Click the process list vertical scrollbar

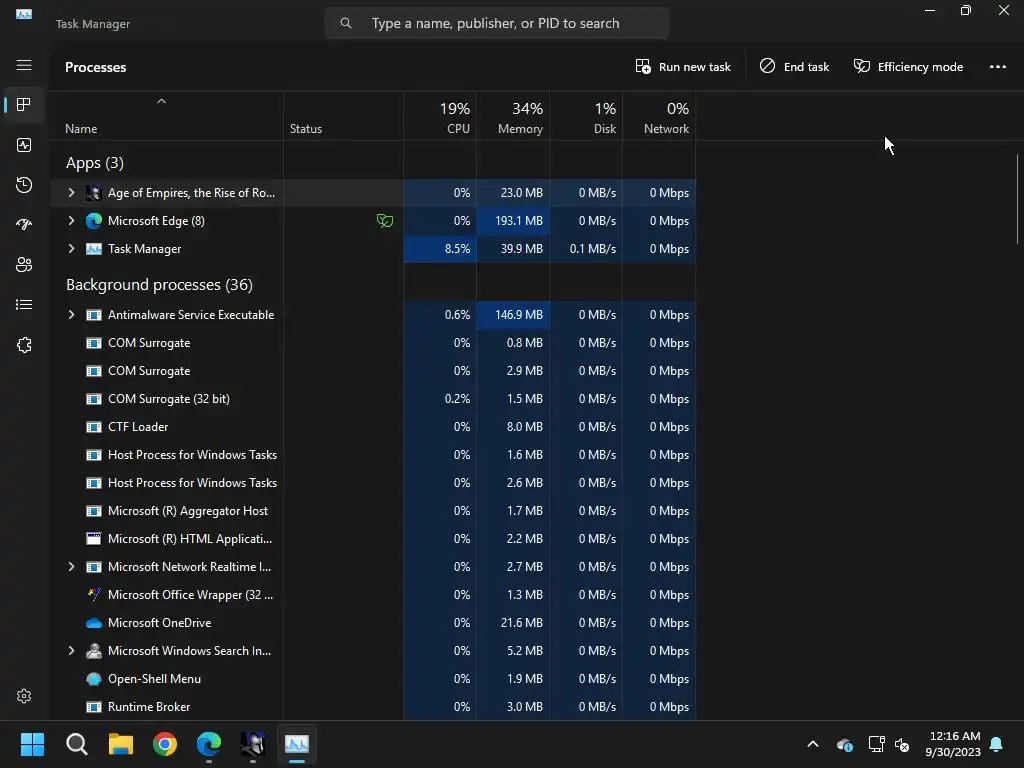coord(1017,199)
